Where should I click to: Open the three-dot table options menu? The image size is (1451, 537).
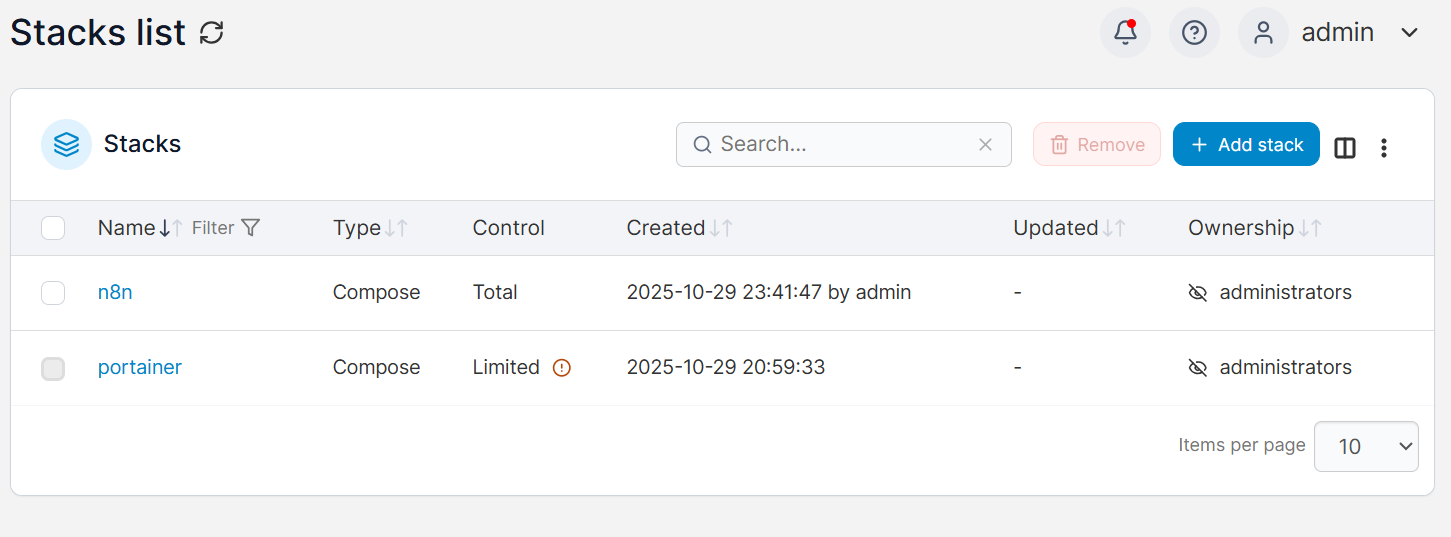(x=1384, y=148)
